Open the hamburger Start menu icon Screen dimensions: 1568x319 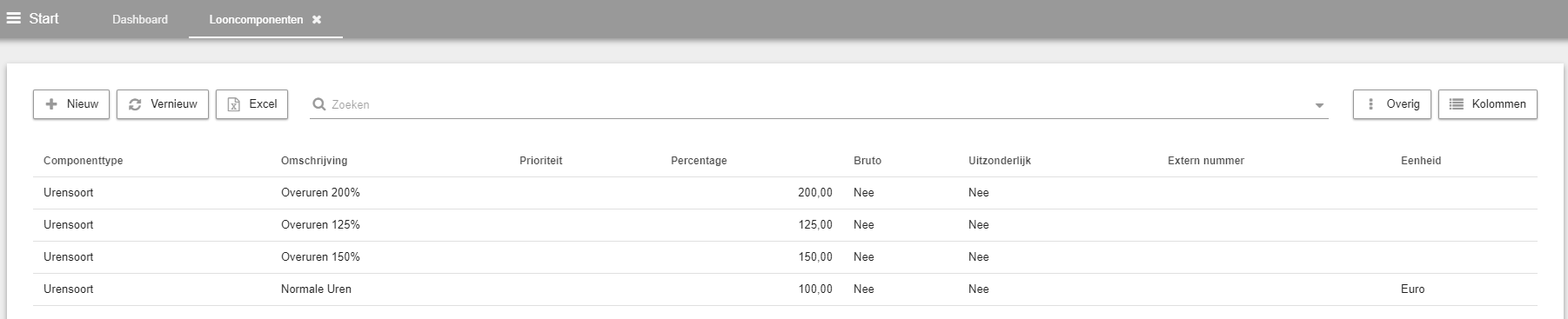[14, 18]
